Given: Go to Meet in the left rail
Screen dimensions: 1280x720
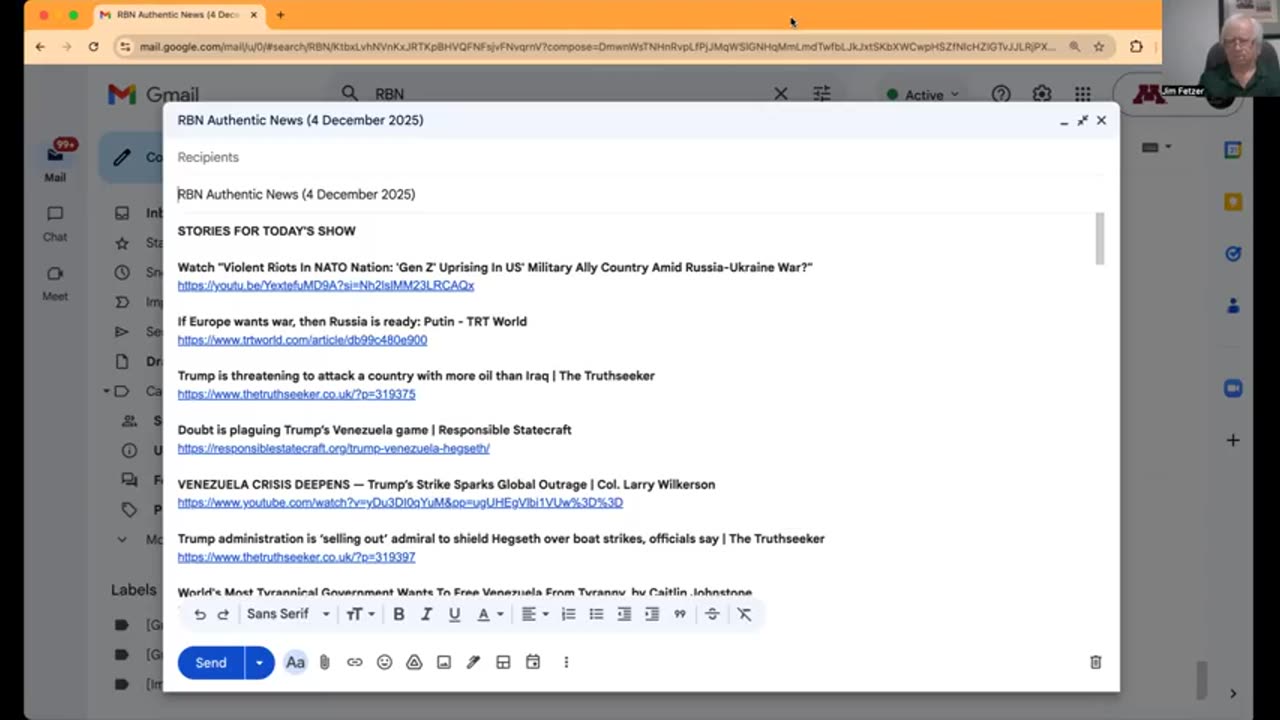Looking at the screenshot, I should [55, 283].
